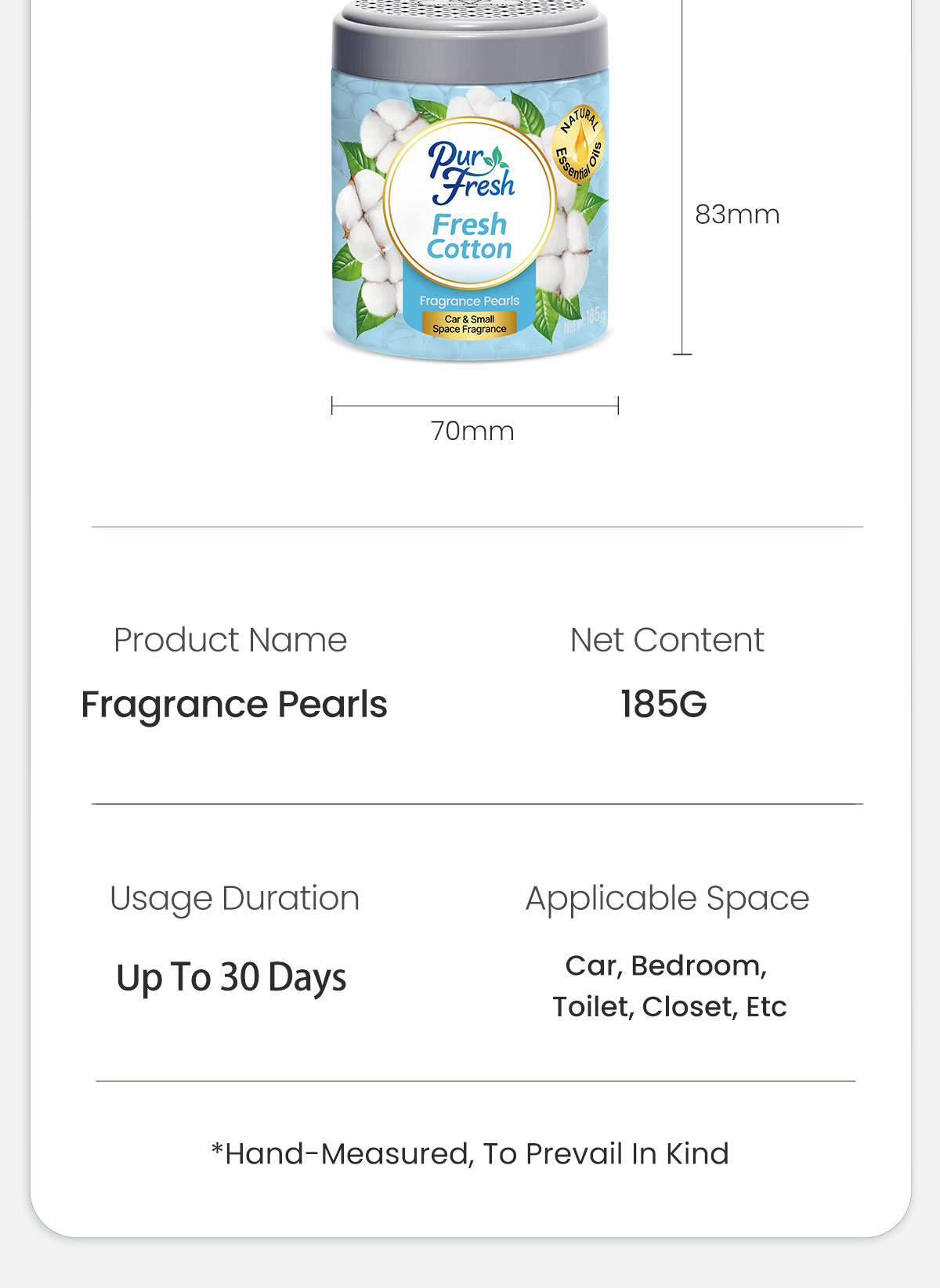Click the Car & Small Space Fragrance label
Image resolution: width=940 pixels, height=1288 pixels.
point(469,324)
